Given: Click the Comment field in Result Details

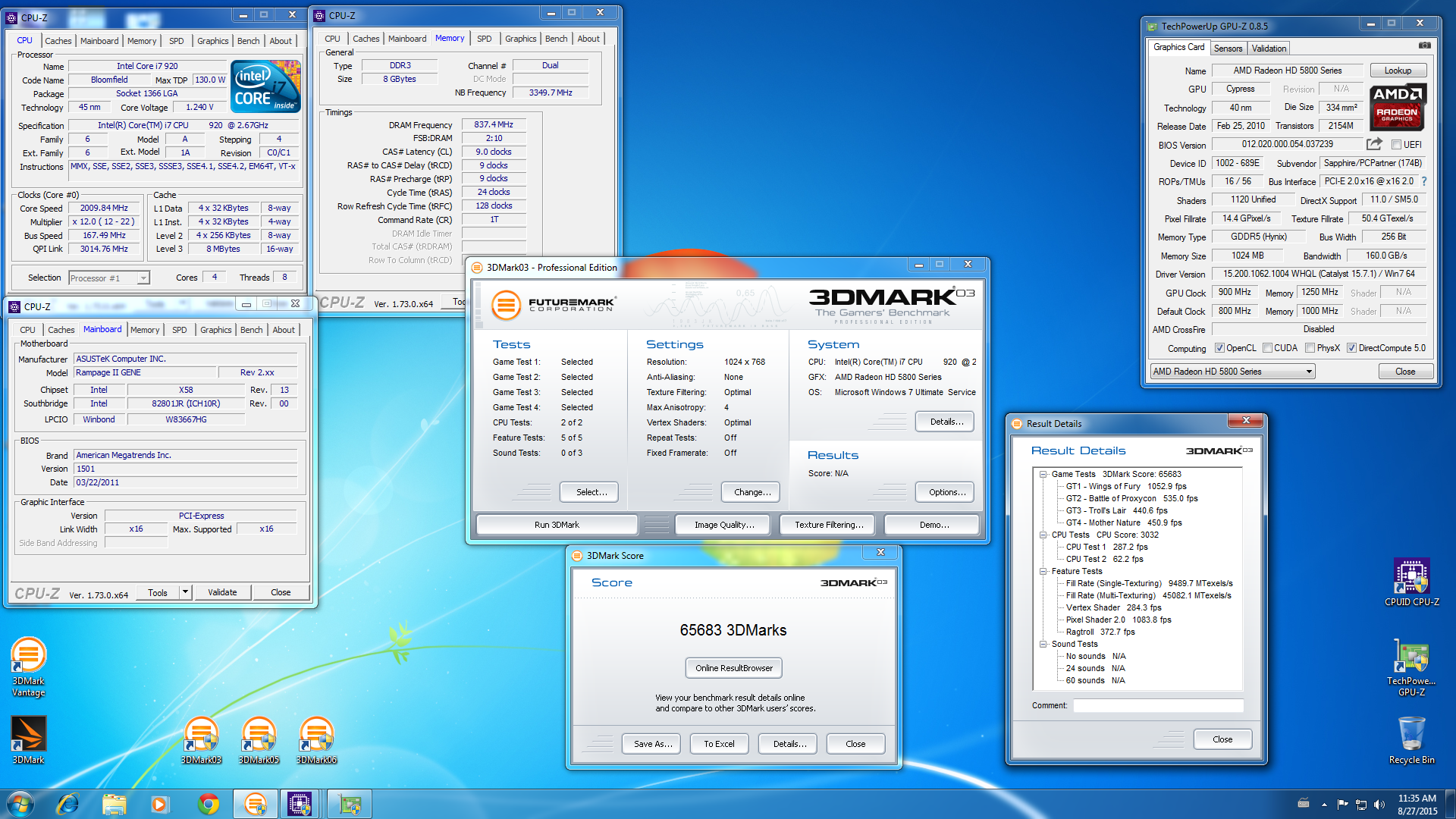Looking at the screenshot, I should tap(1158, 706).
